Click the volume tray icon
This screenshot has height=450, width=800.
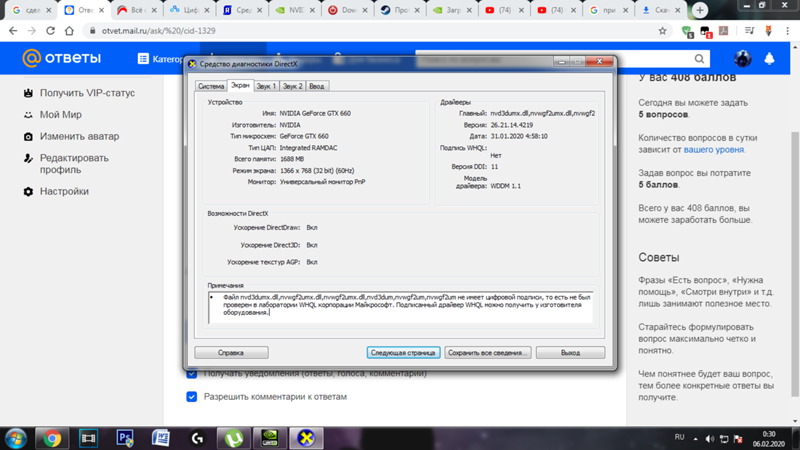(709, 439)
